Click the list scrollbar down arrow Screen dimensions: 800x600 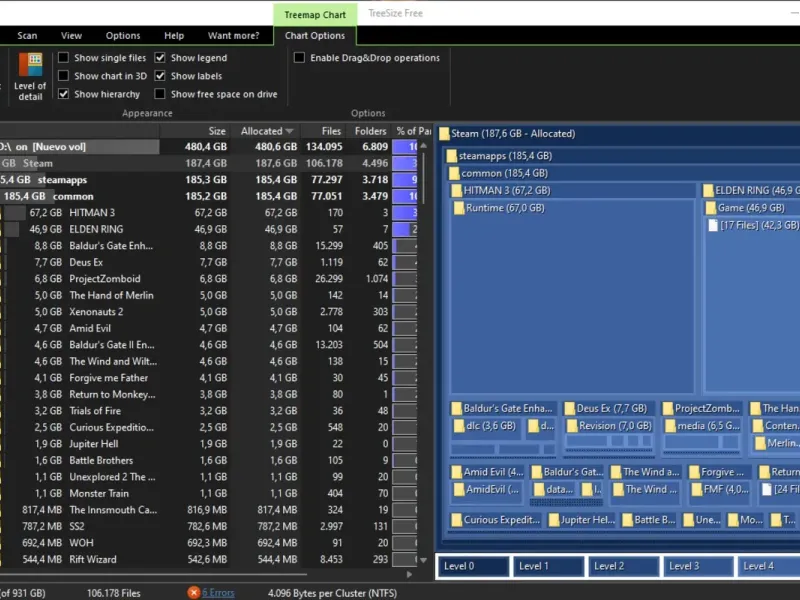(423, 560)
